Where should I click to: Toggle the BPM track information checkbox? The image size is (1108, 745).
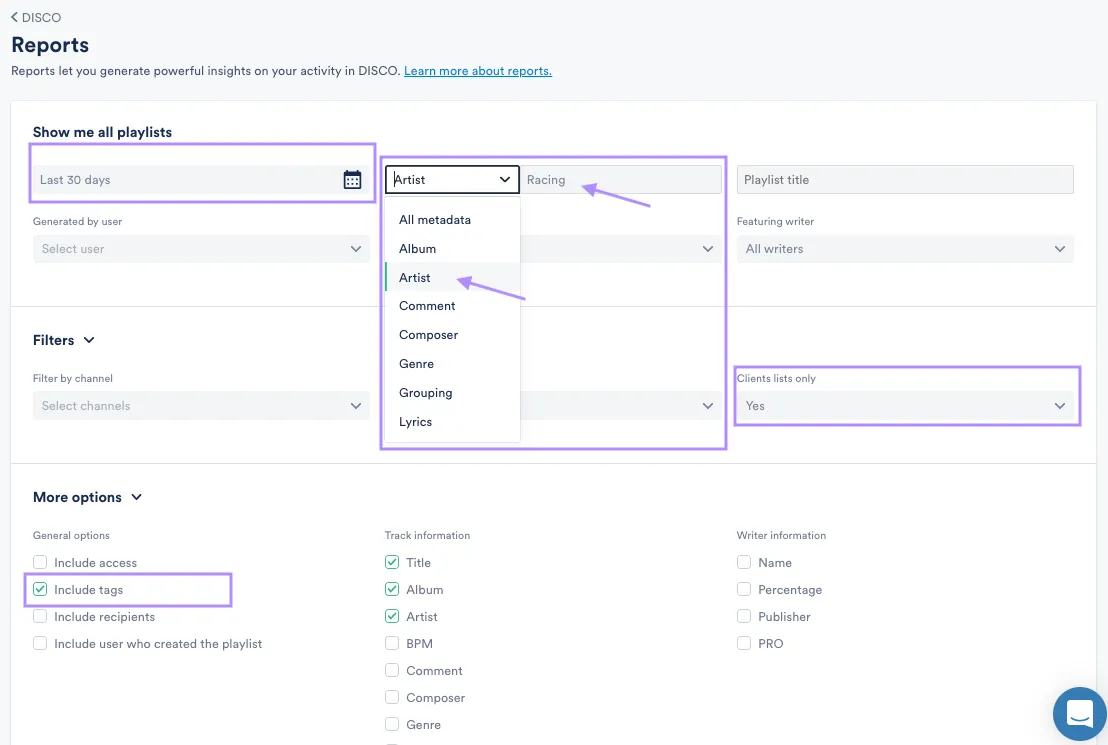[392, 644]
